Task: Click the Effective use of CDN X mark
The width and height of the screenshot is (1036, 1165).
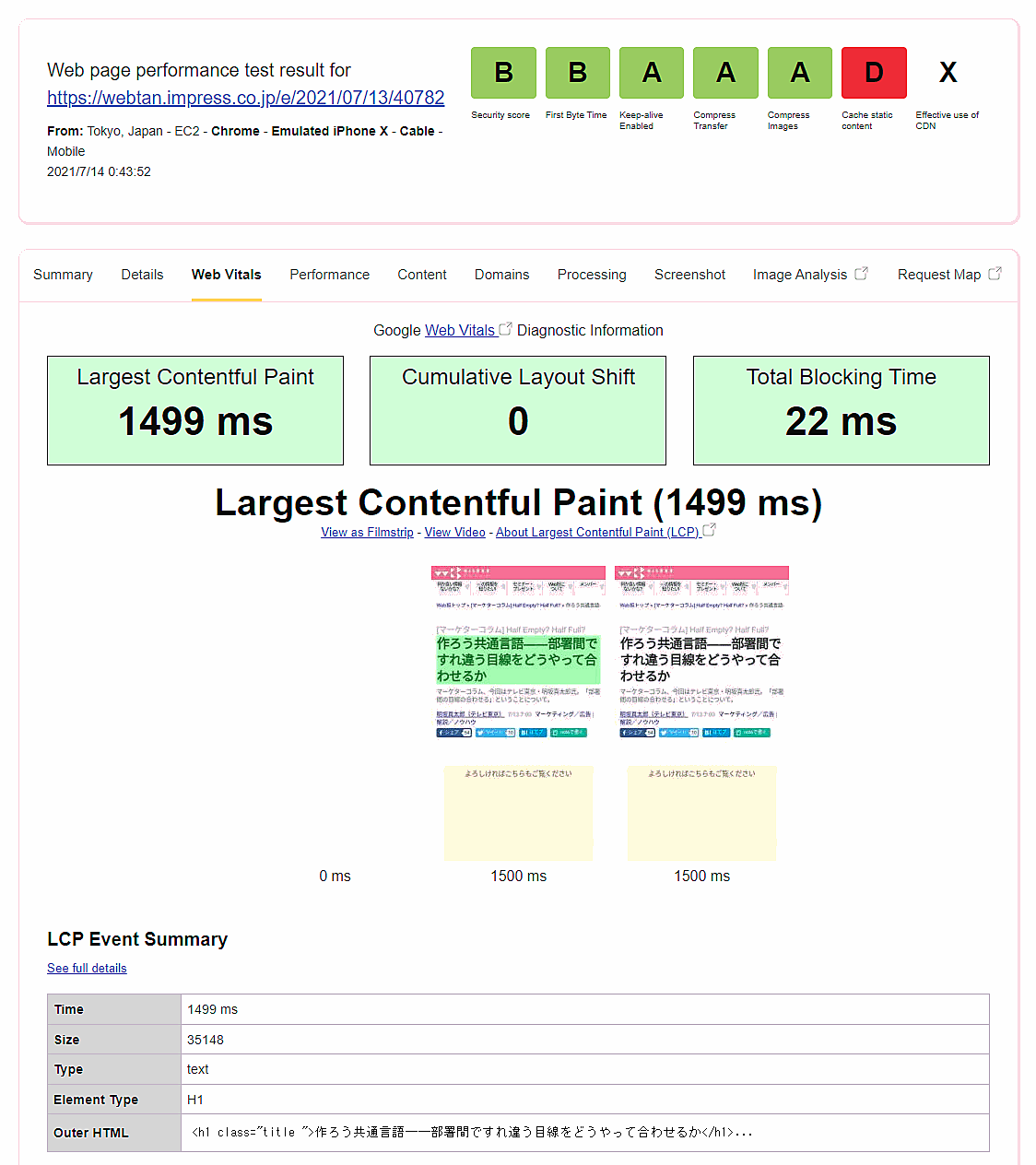Action: (948, 73)
